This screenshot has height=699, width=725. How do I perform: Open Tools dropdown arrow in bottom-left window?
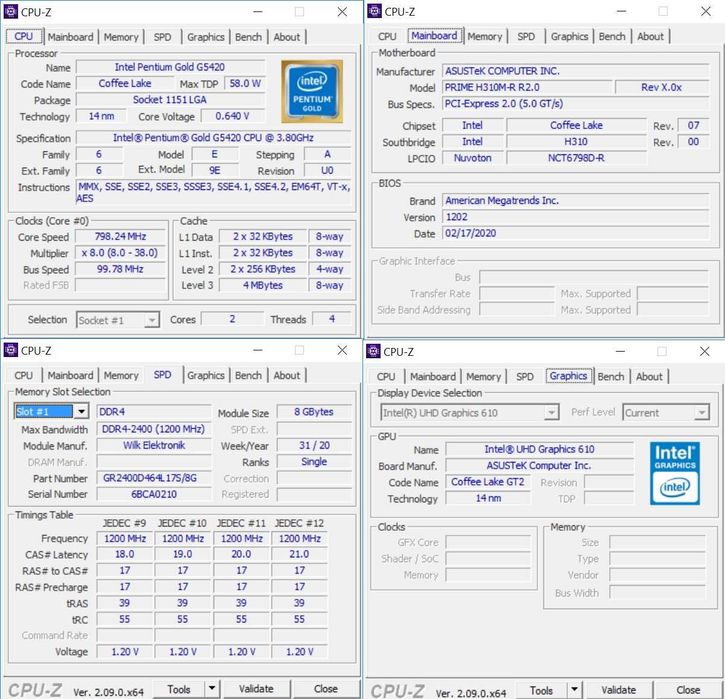(212, 688)
